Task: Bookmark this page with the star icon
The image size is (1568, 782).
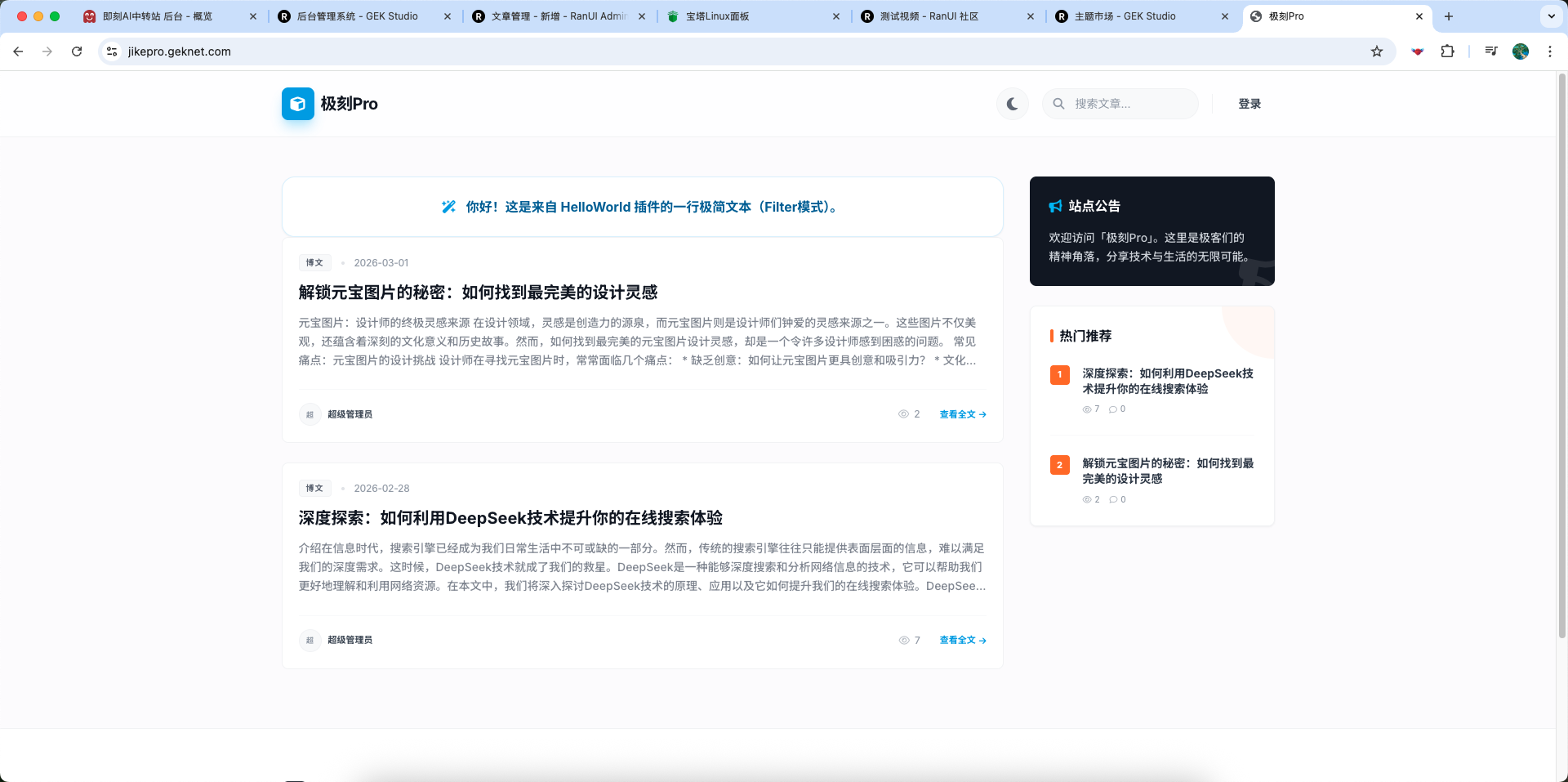Action: click(x=1378, y=51)
